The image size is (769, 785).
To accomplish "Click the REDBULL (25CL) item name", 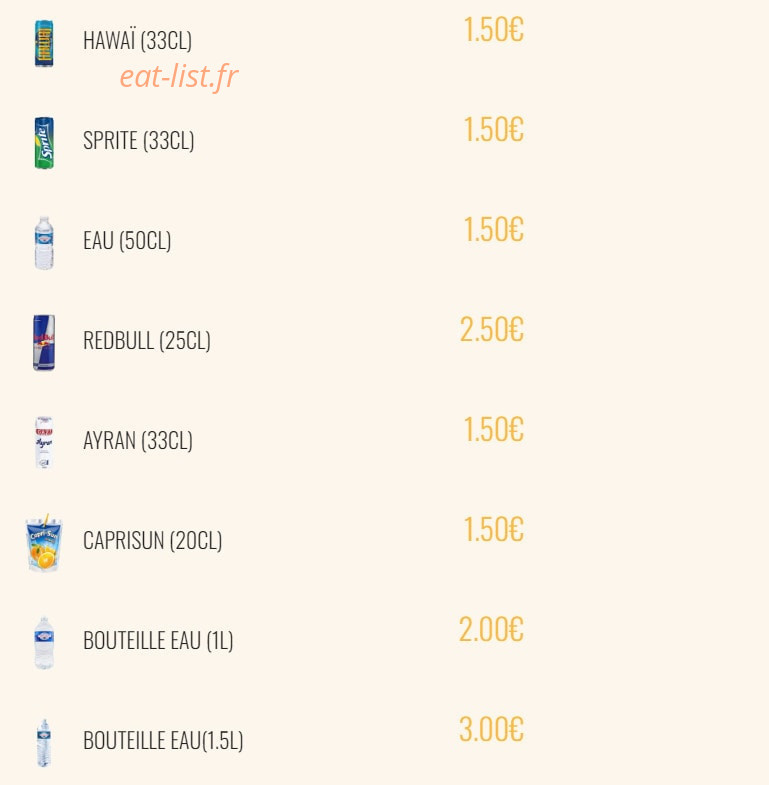I will pyautogui.click(x=147, y=340).
